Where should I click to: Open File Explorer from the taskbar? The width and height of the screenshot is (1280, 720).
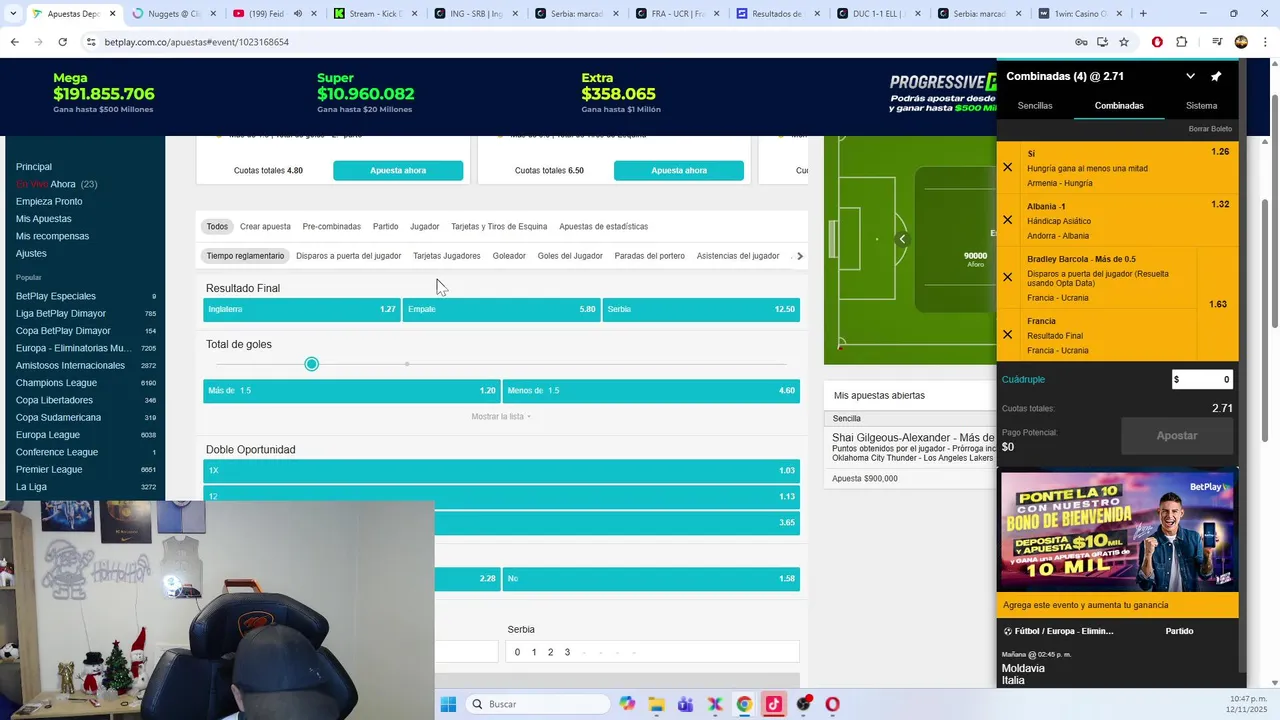[x=656, y=704]
